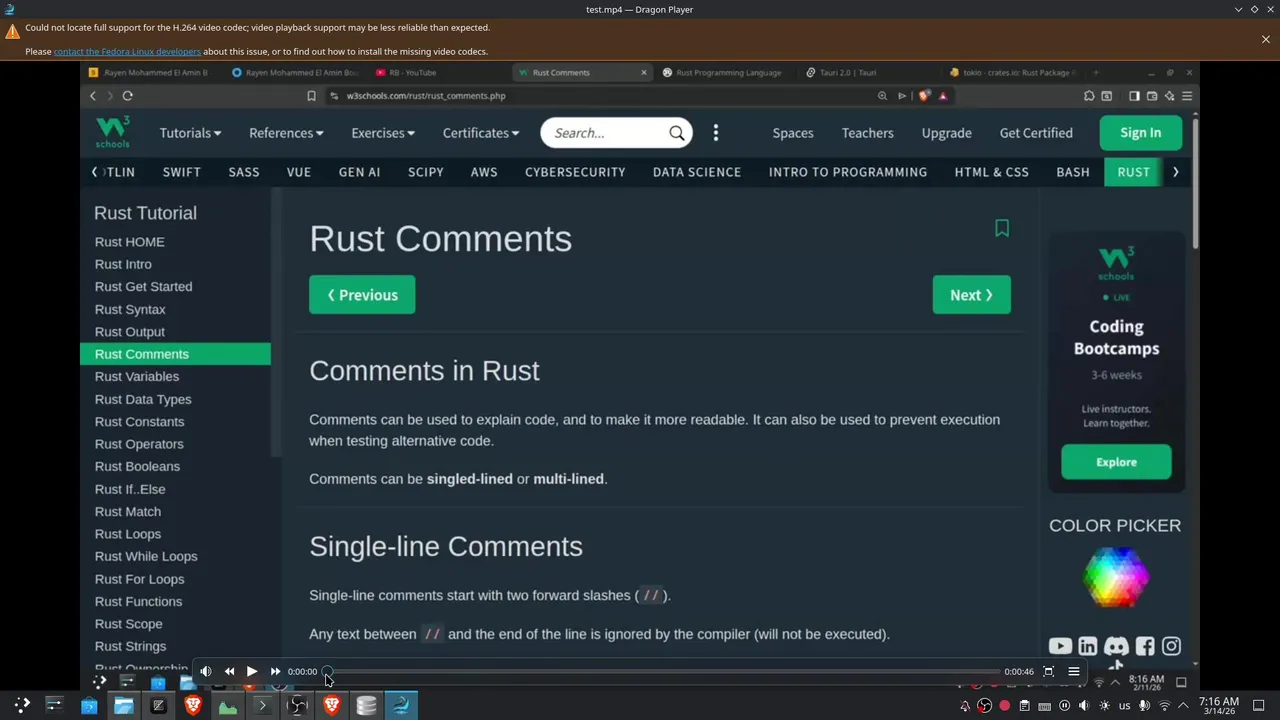Click the us keyboard layout indicator

click(x=1125, y=706)
